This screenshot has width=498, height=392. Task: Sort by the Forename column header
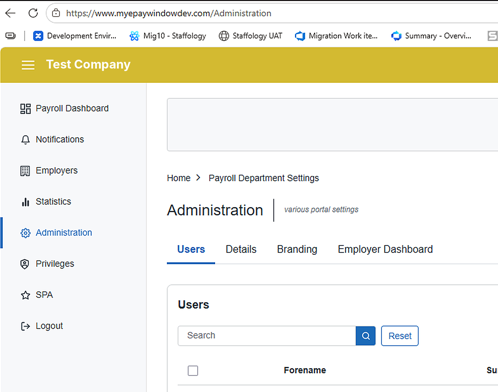[x=305, y=370]
